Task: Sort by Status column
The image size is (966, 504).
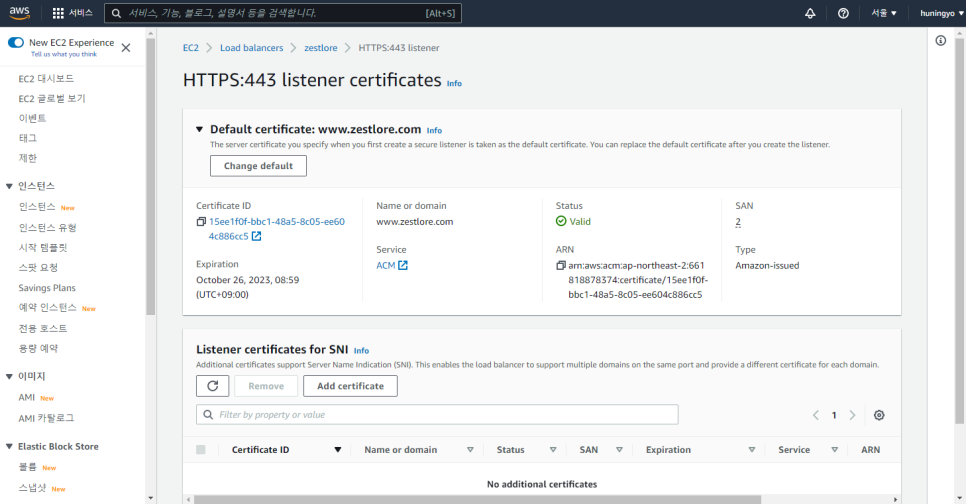Action: tap(553, 450)
